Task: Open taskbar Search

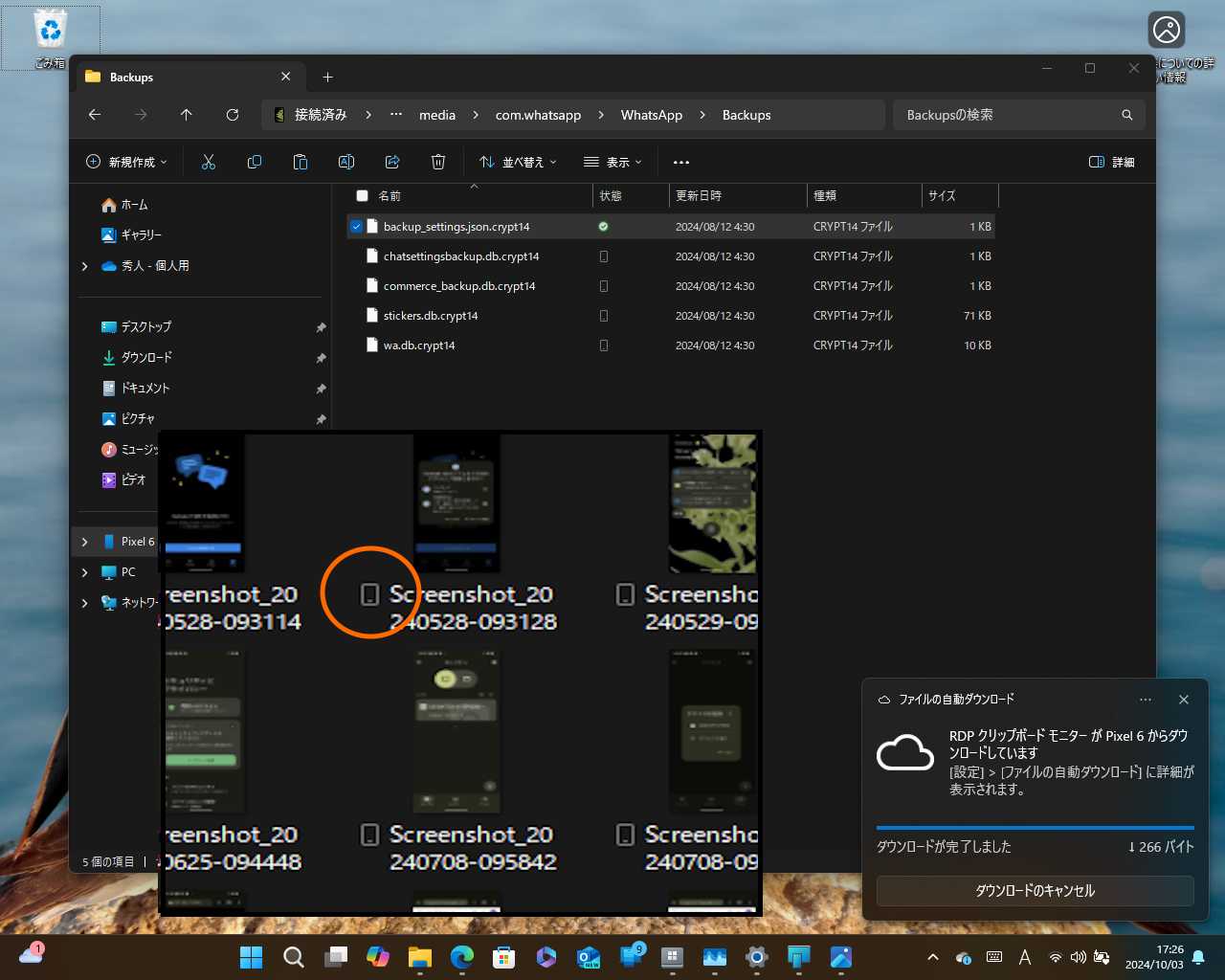Action: pos(294,957)
